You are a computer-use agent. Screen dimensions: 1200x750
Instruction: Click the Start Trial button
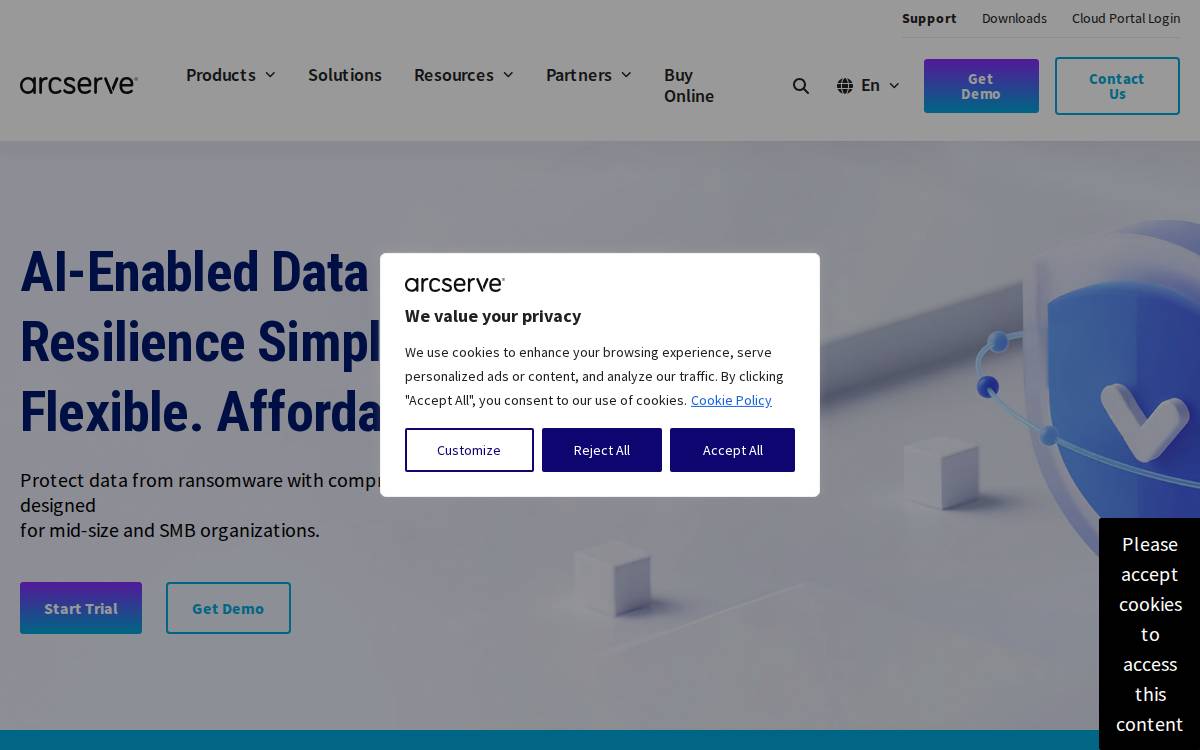pyautogui.click(x=81, y=608)
